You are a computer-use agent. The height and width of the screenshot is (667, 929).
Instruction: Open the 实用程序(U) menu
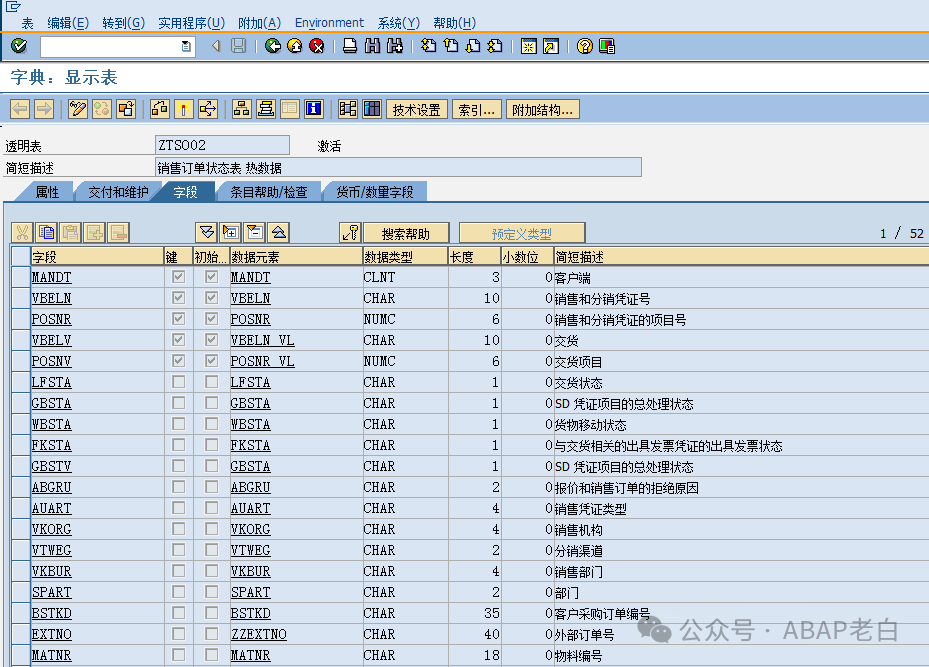[x=191, y=23]
